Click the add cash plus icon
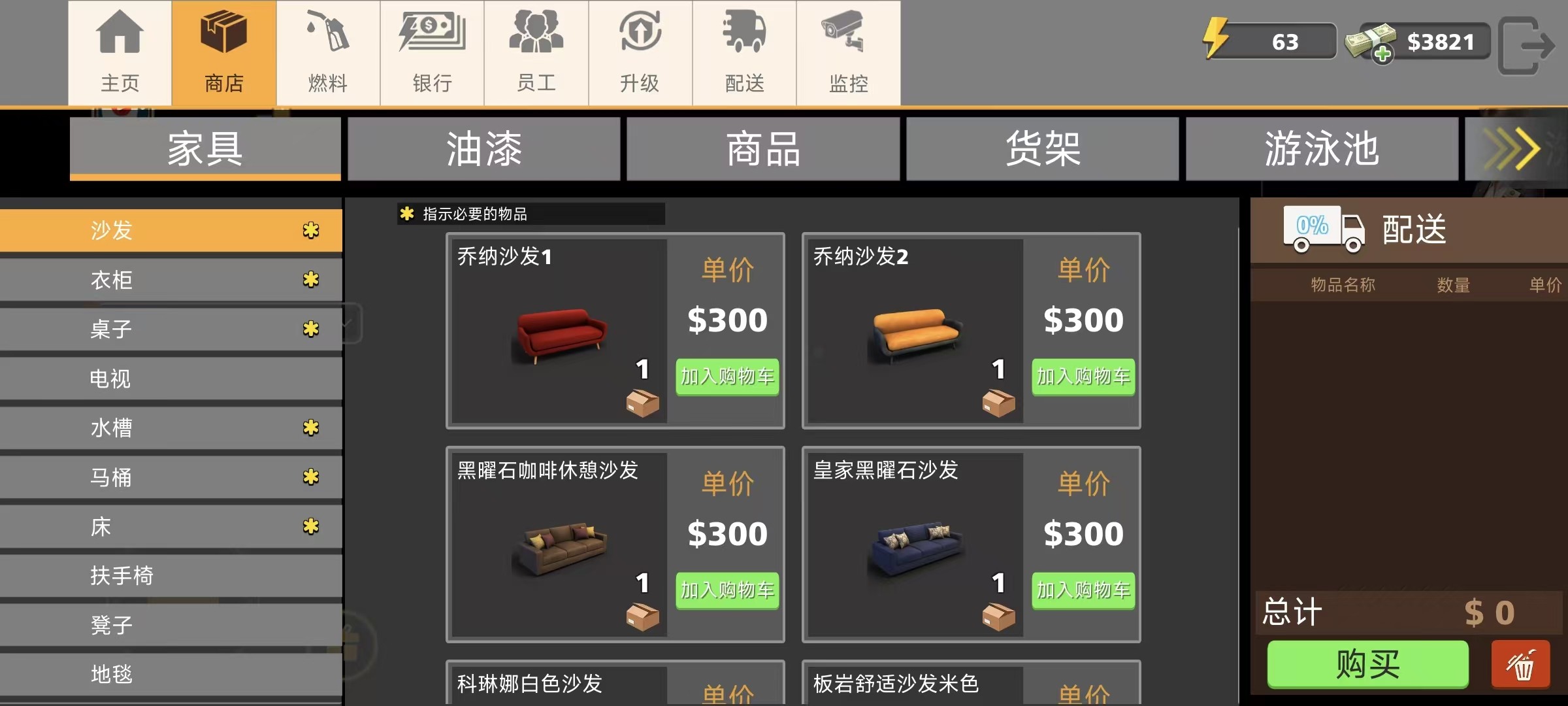Viewport: 1568px width, 706px height. click(x=1382, y=54)
